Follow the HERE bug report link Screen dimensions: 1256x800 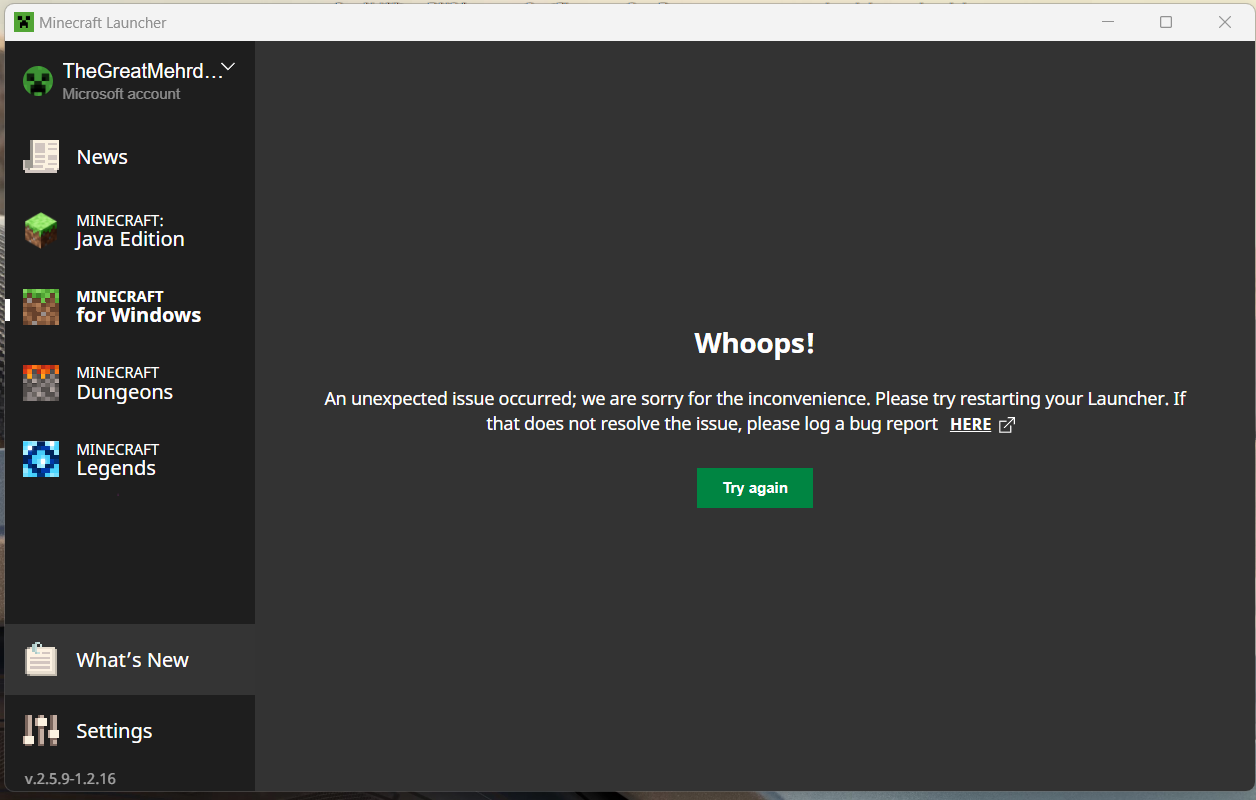(x=970, y=425)
